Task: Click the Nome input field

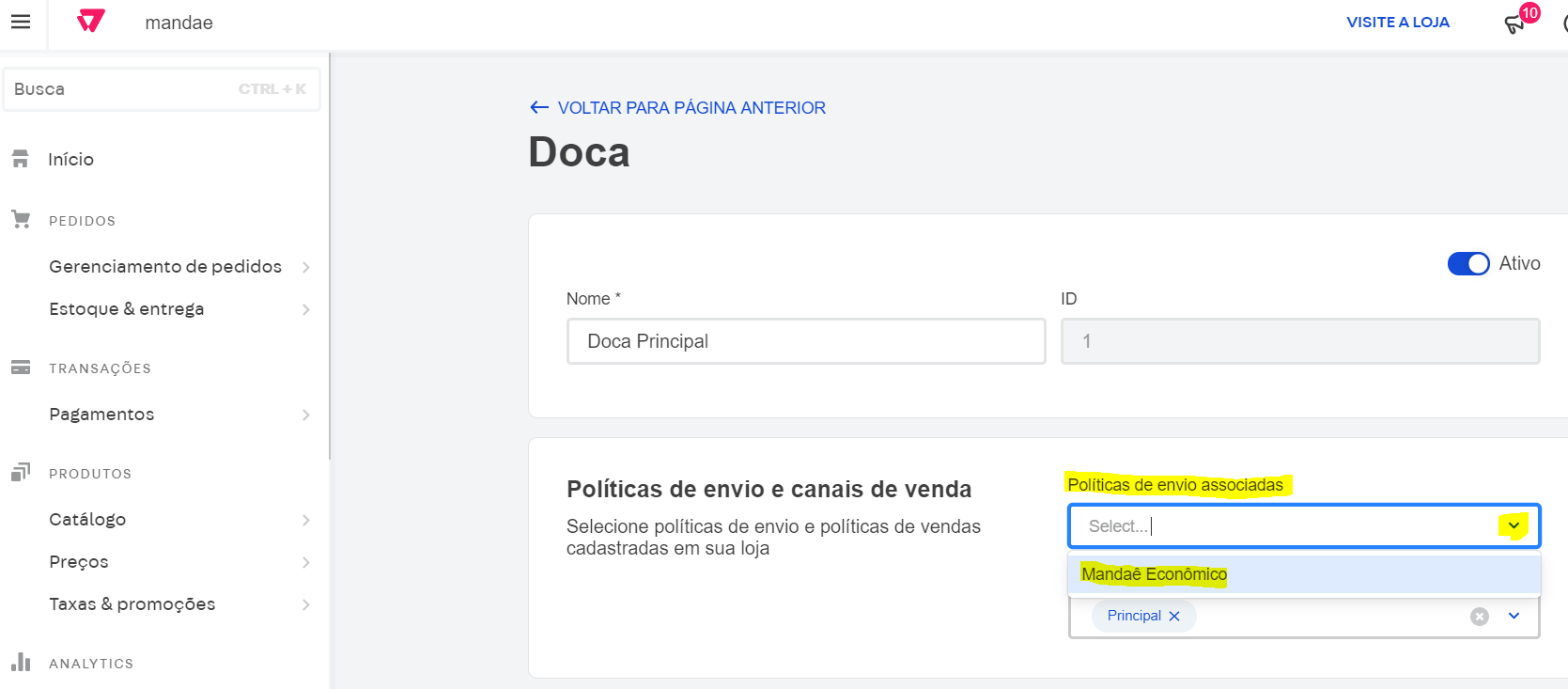Action: [x=805, y=341]
